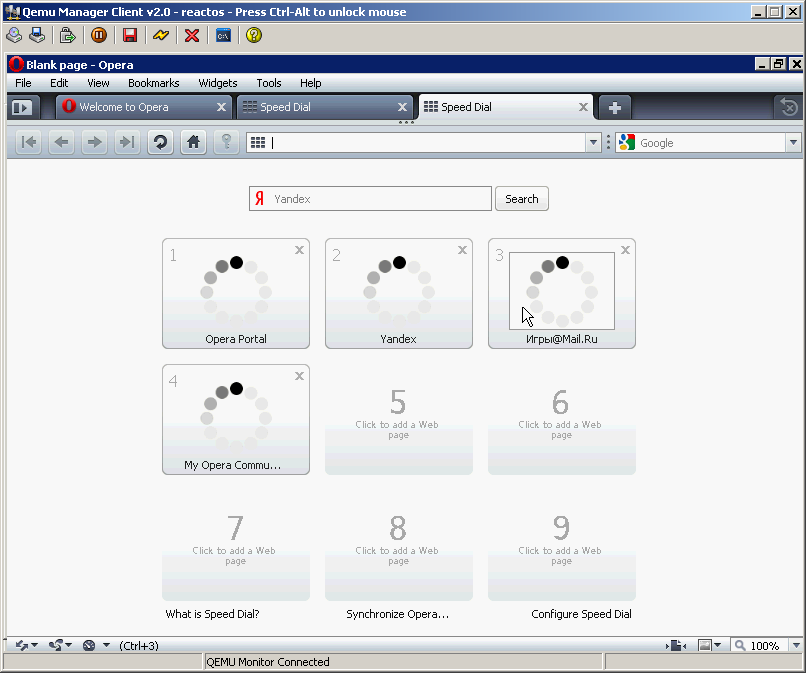Expand the zoom level 100% dropdown
806x673 pixels.
[x=789, y=646]
